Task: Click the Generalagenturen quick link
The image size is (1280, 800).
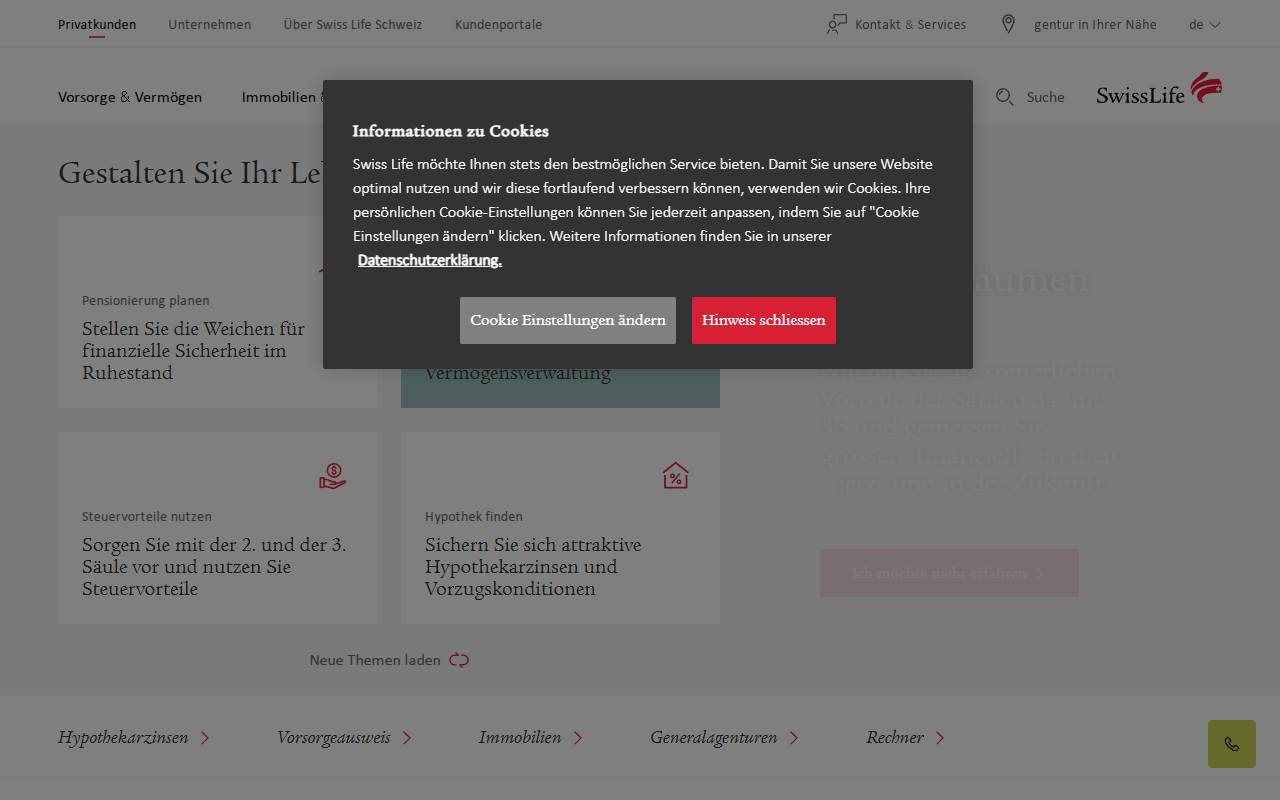Action: 713,737
